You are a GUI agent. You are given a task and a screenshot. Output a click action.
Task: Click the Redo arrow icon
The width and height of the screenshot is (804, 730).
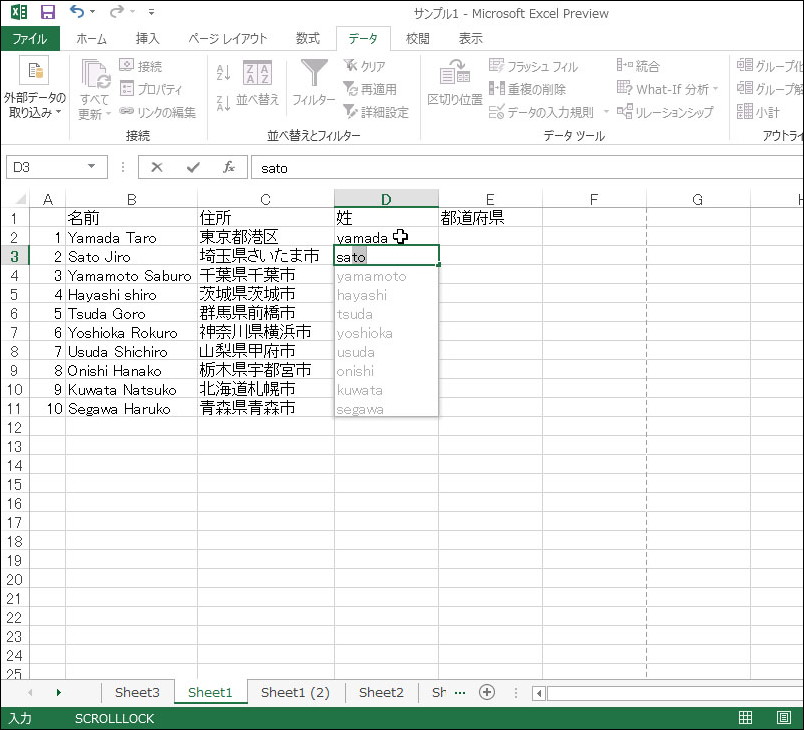[x=117, y=11]
